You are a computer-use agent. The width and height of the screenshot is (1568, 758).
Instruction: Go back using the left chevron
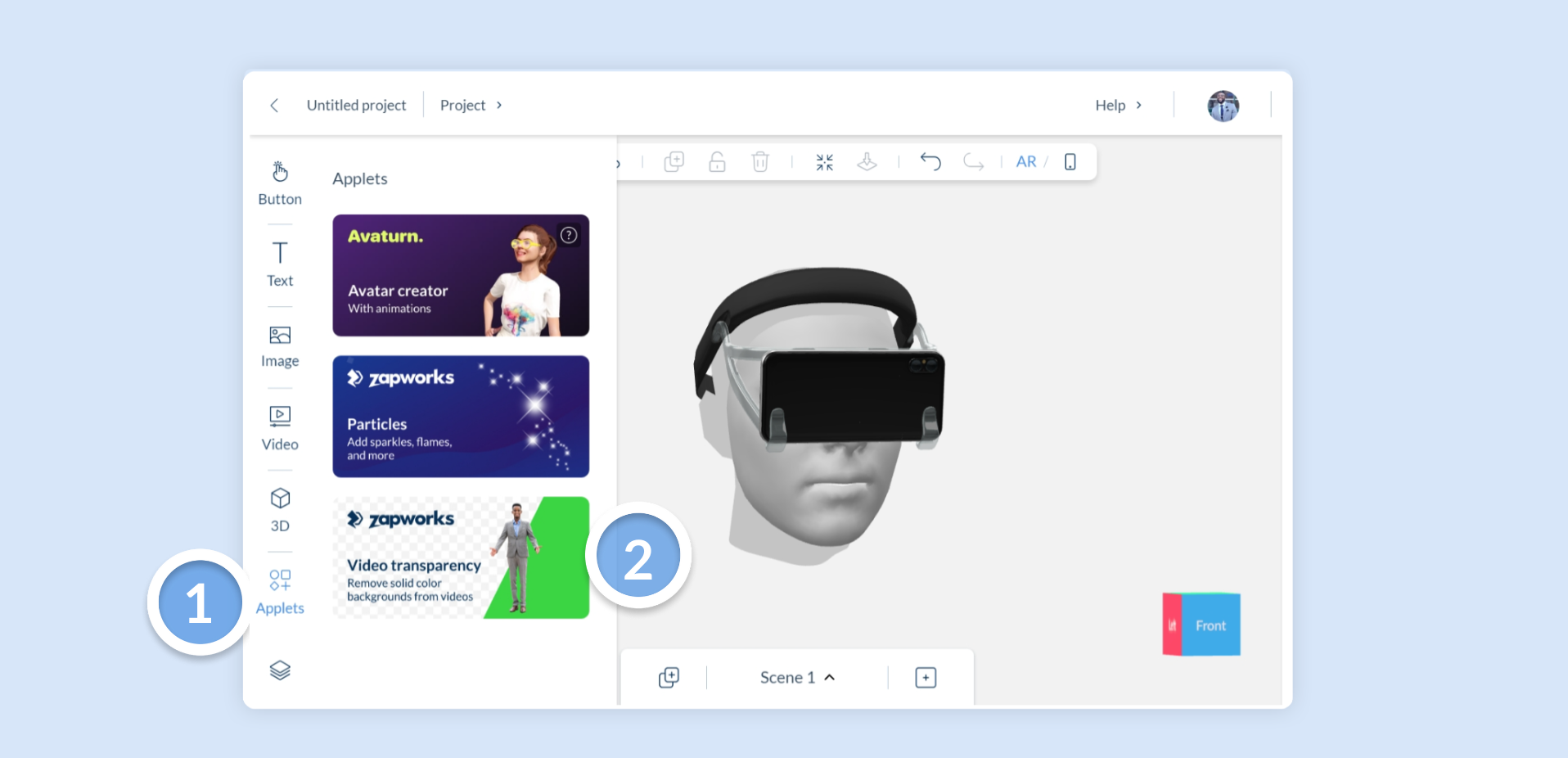274,105
